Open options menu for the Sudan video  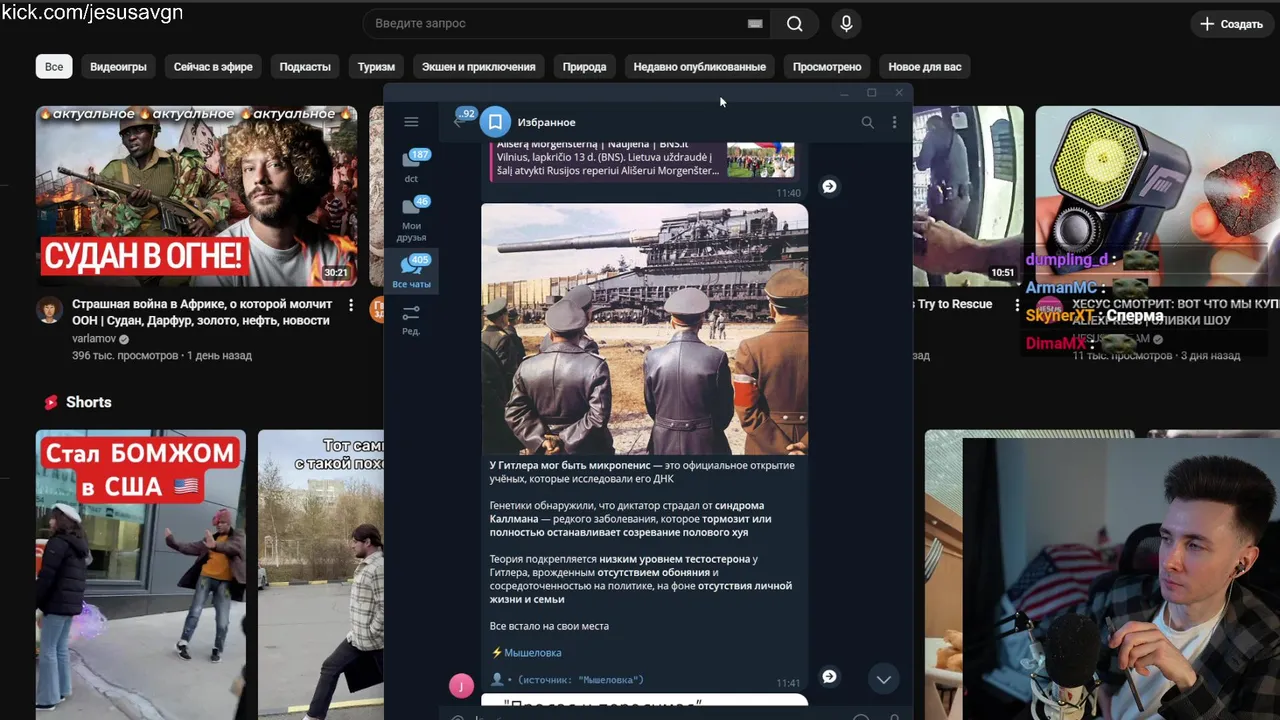(x=351, y=304)
